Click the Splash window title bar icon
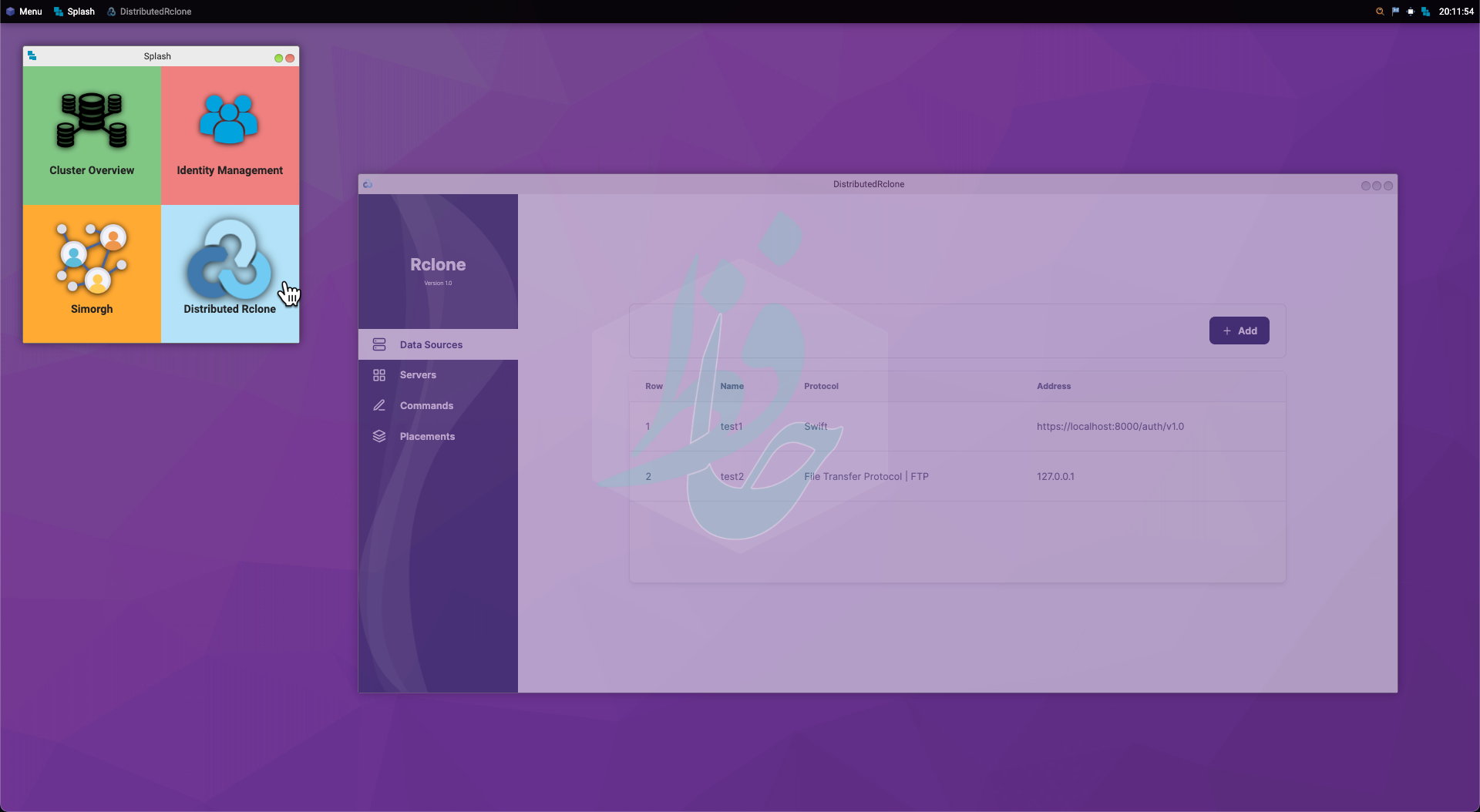The height and width of the screenshot is (812, 1480). click(32, 56)
